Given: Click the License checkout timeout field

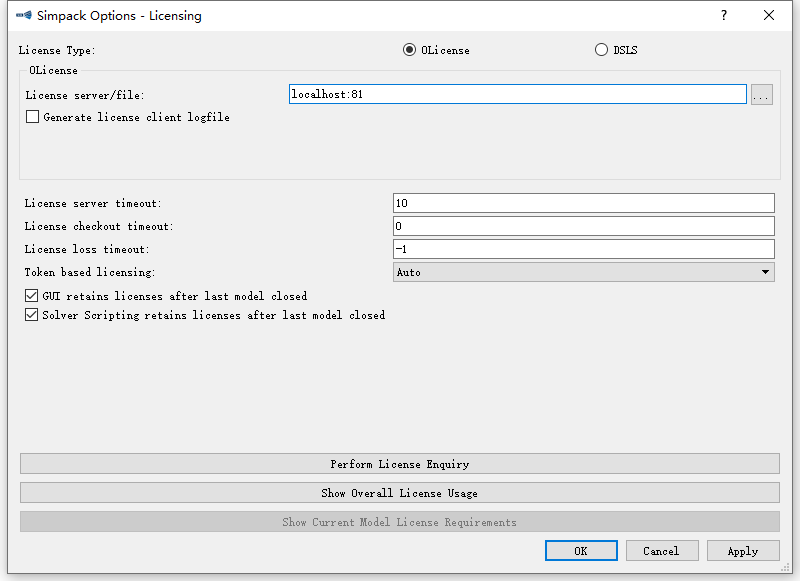Looking at the screenshot, I should tap(584, 226).
